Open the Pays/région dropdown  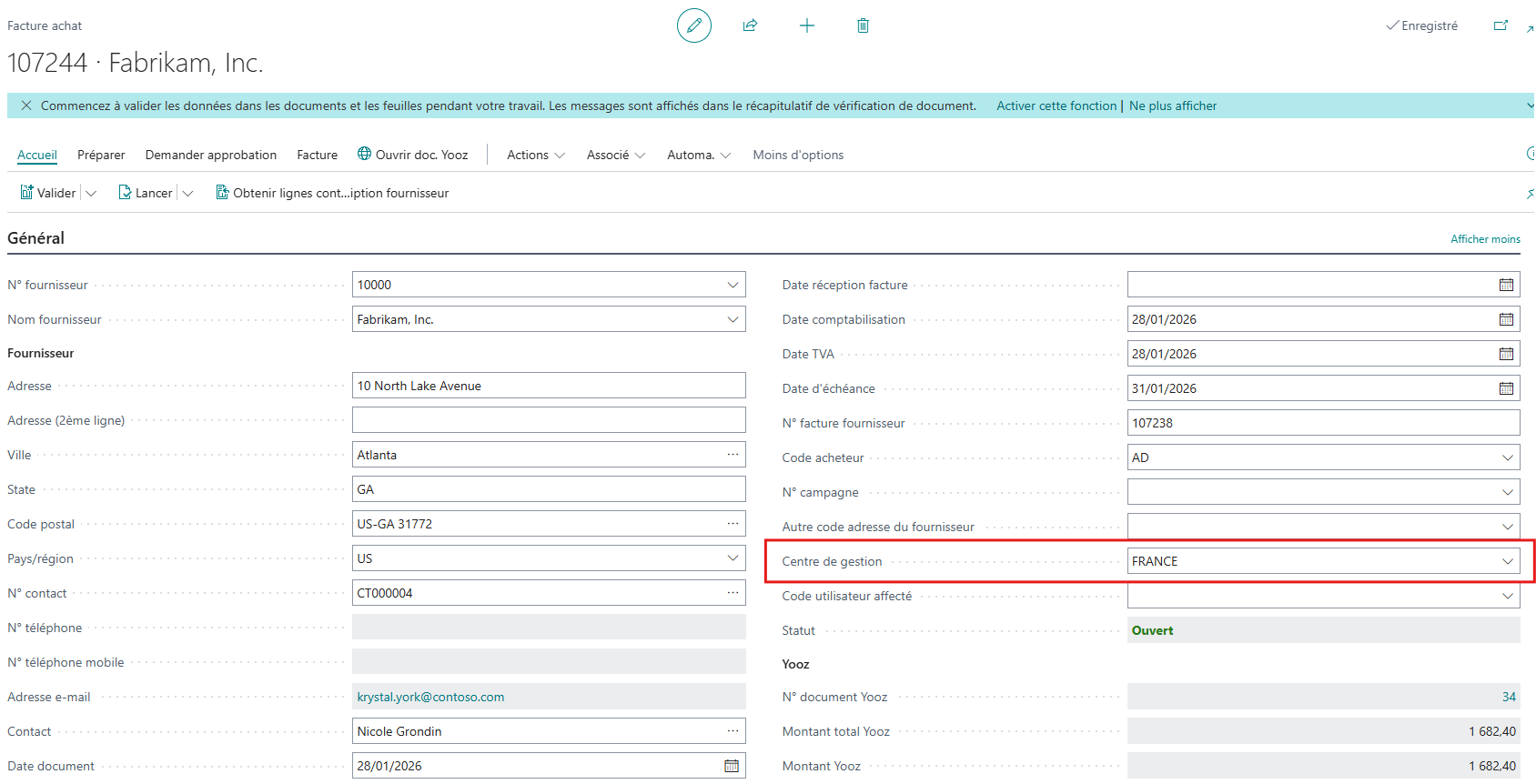pos(733,558)
